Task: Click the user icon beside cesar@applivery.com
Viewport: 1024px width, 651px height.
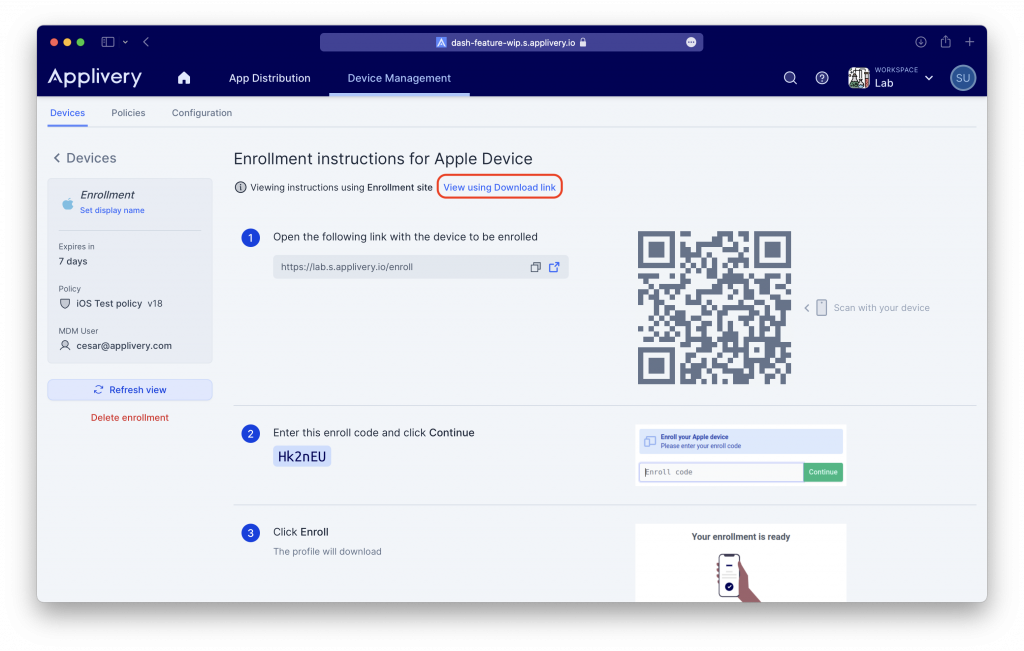Action: [65, 345]
